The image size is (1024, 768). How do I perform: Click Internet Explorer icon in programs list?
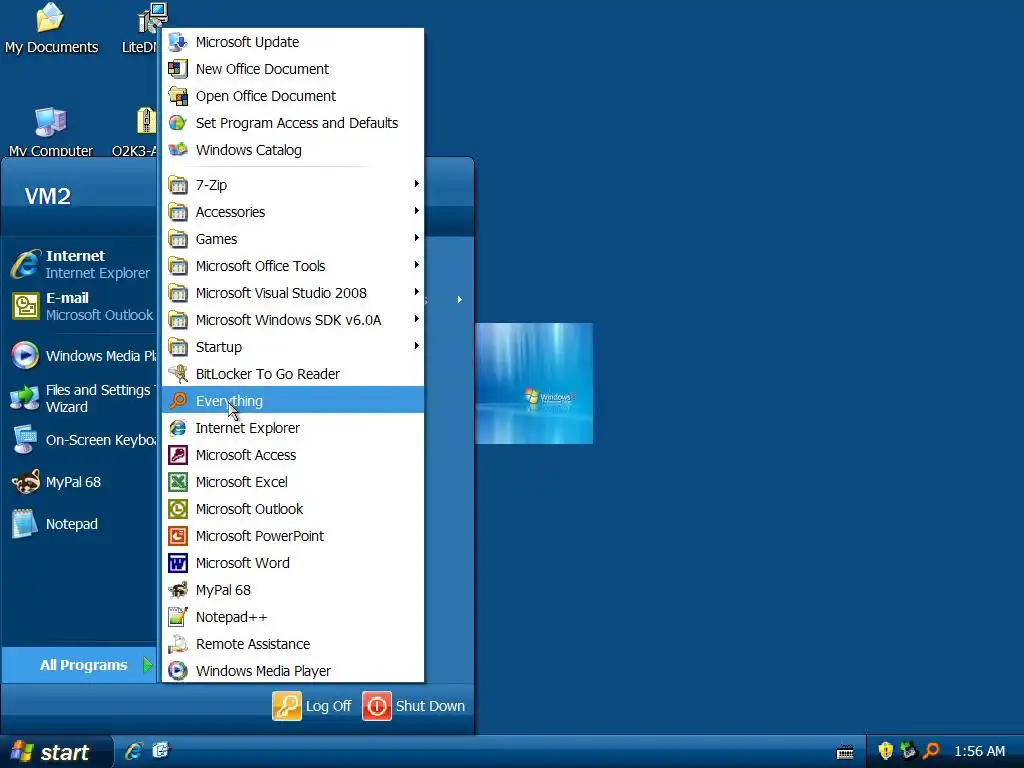178,428
